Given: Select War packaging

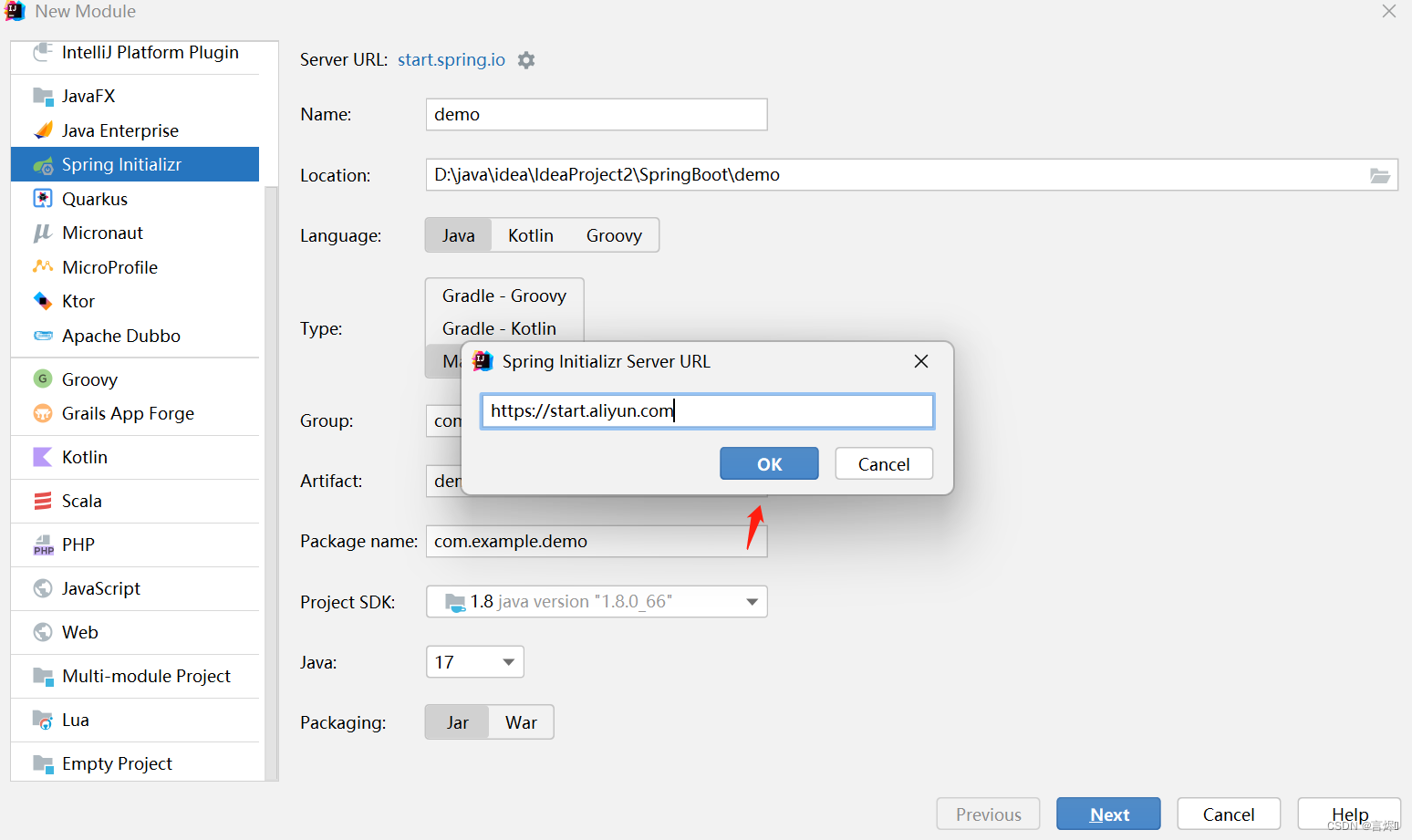Looking at the screenshot, I should [521, 722].
